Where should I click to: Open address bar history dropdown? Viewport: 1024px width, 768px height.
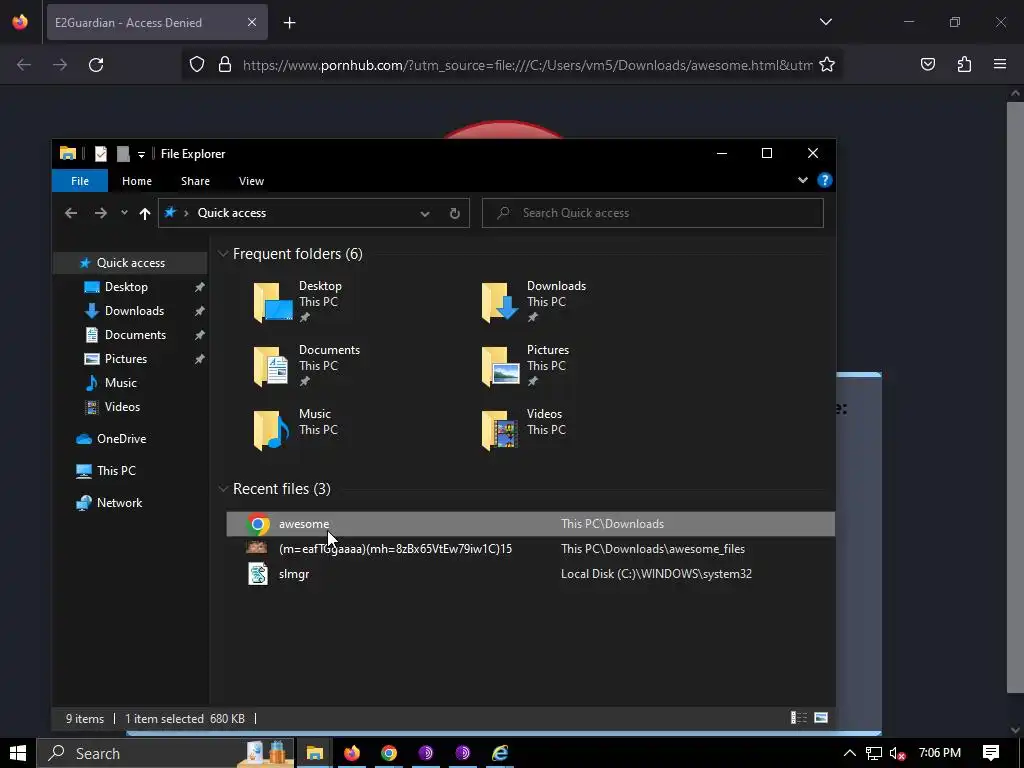coord(424,214)
